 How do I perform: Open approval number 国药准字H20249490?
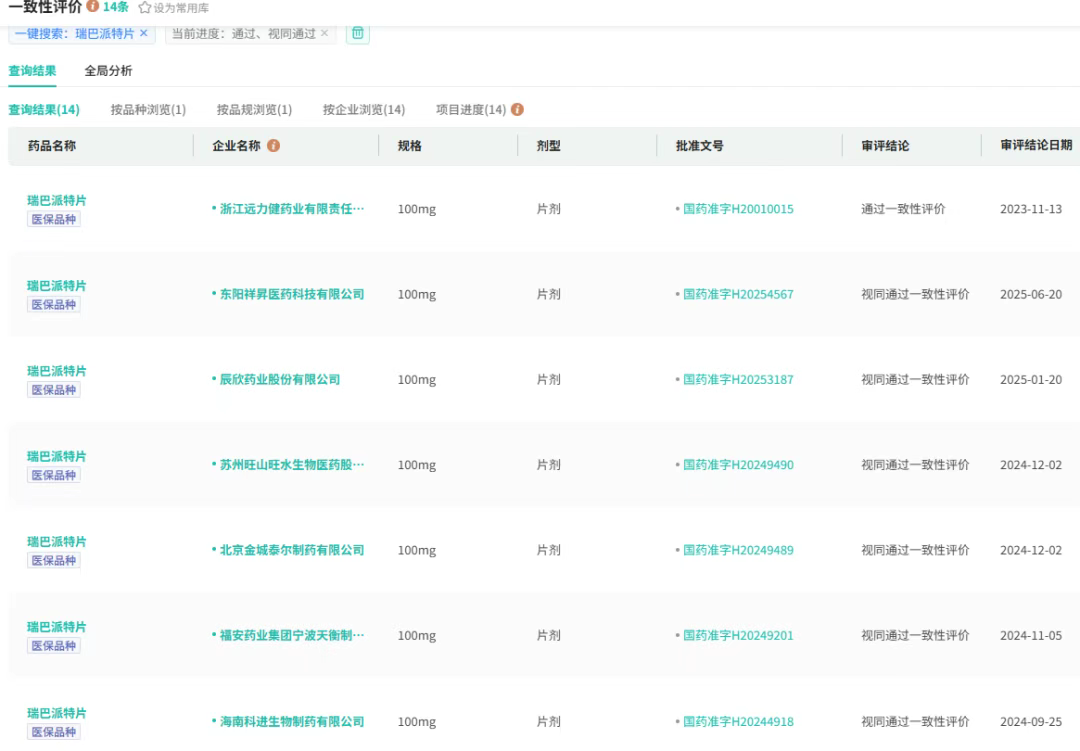coord(738,465)
